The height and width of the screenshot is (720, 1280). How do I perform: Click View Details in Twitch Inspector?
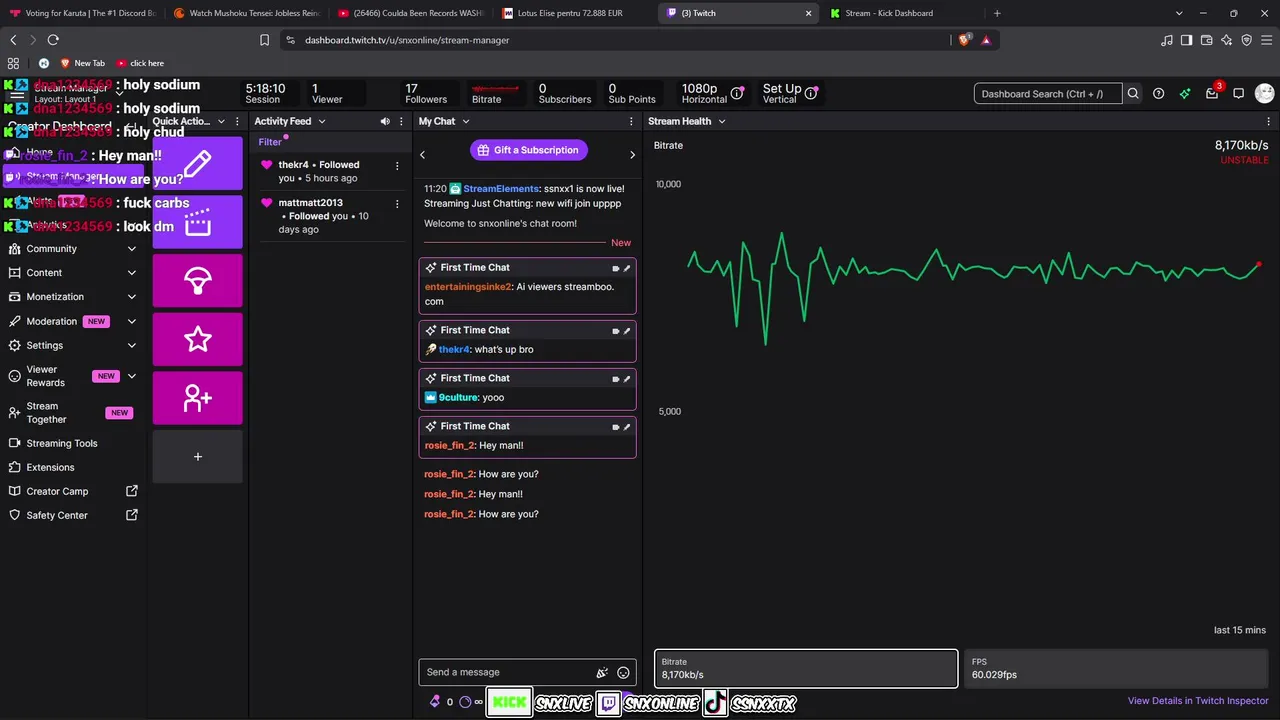[x=1198, y=701]
